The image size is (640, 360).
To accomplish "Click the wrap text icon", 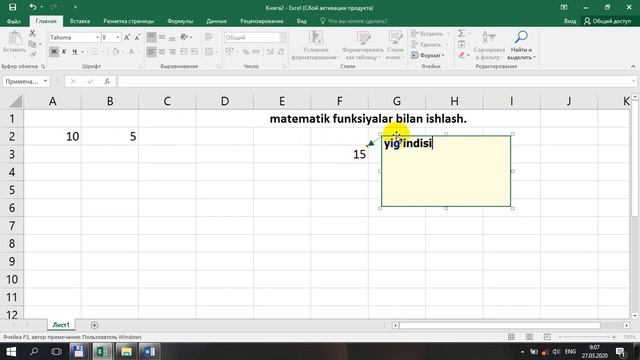I will pos(209,38).
